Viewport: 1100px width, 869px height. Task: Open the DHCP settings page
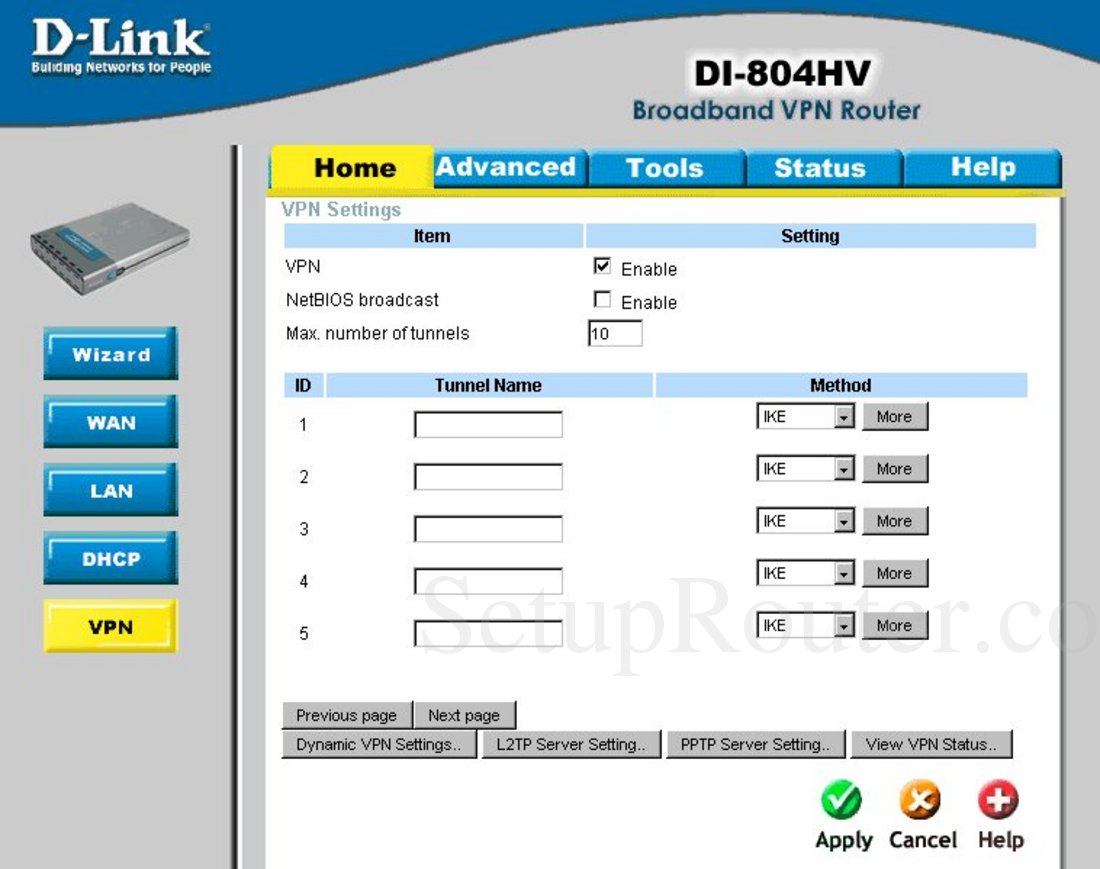point(111,558)
